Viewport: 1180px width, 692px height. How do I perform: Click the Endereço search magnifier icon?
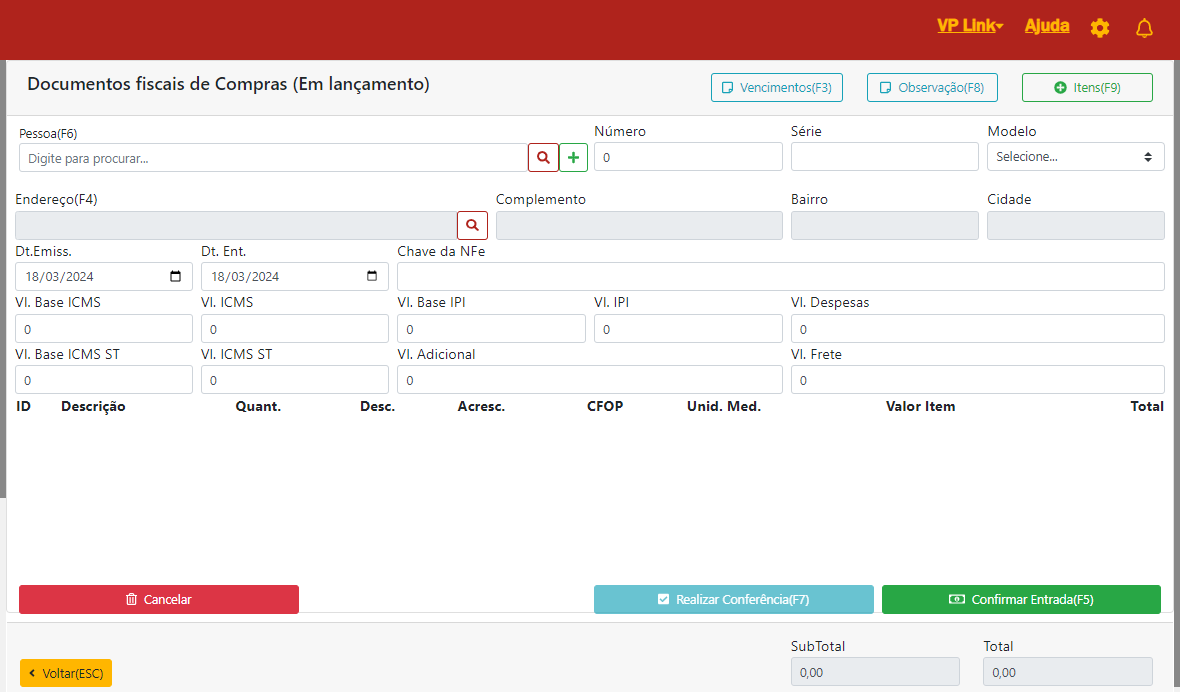tap(472, 225)
